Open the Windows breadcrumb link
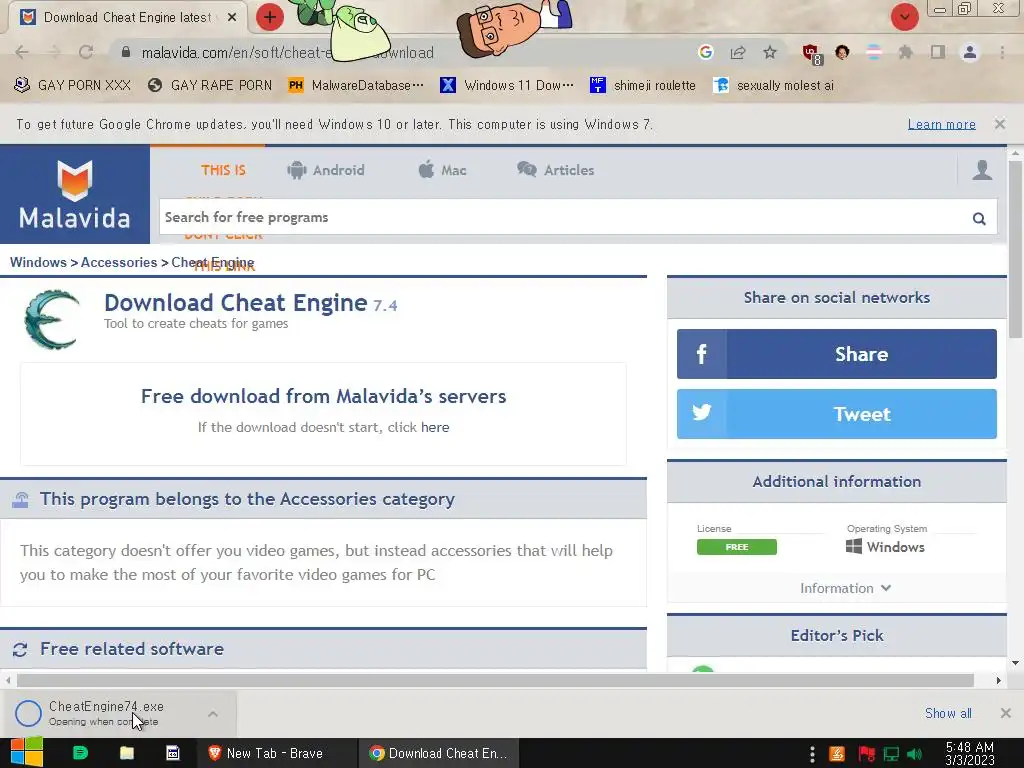This screenshot has width=1024, height=768. tap(38, 262)
